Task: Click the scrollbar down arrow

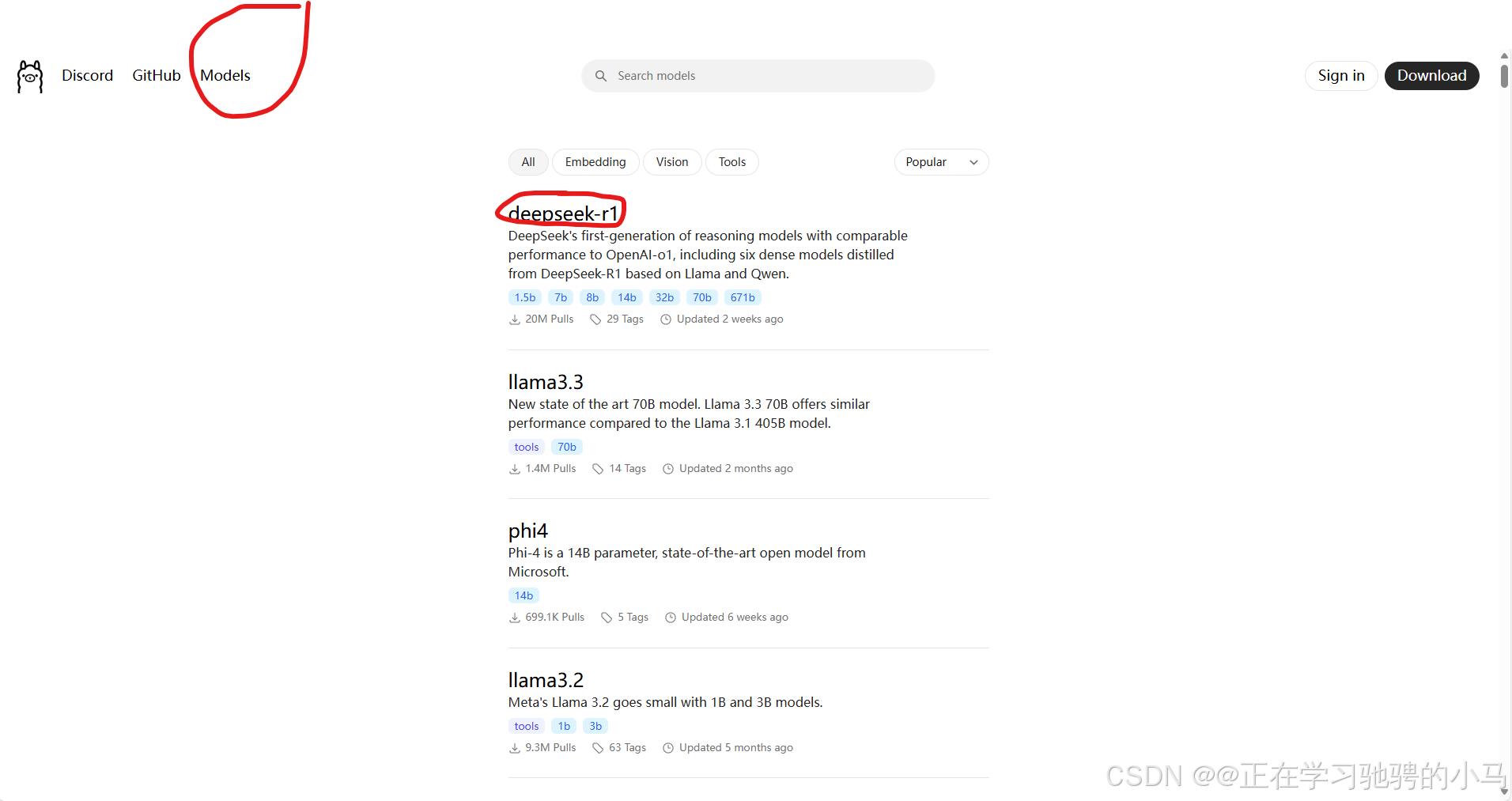Action: [1504, 791]
